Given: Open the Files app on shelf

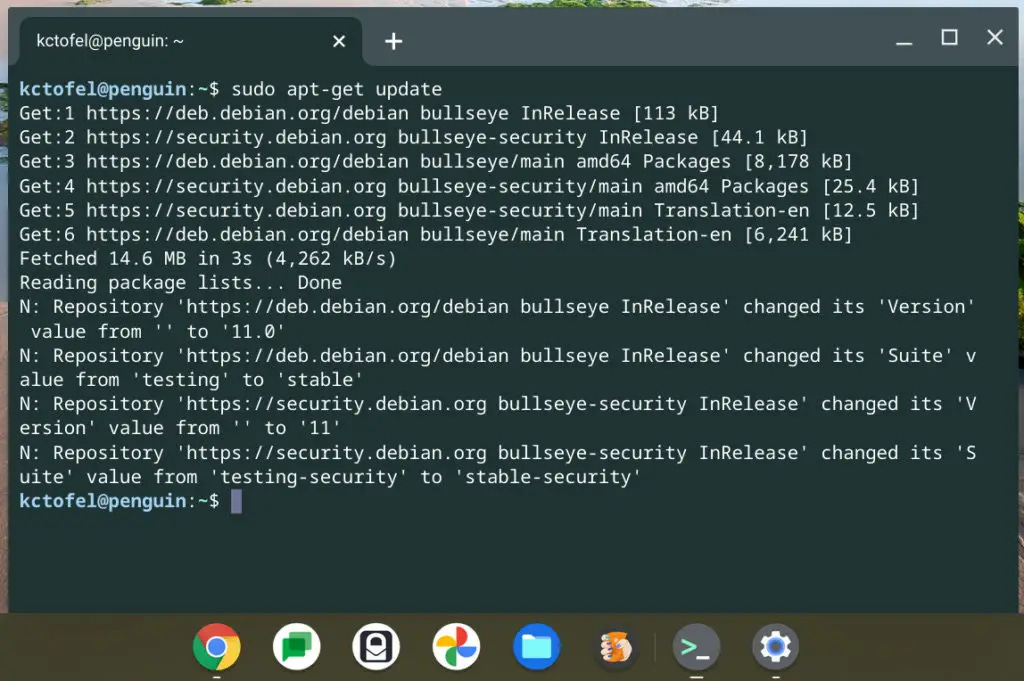Looking at the screenshot, I should (x=536, y=647).
